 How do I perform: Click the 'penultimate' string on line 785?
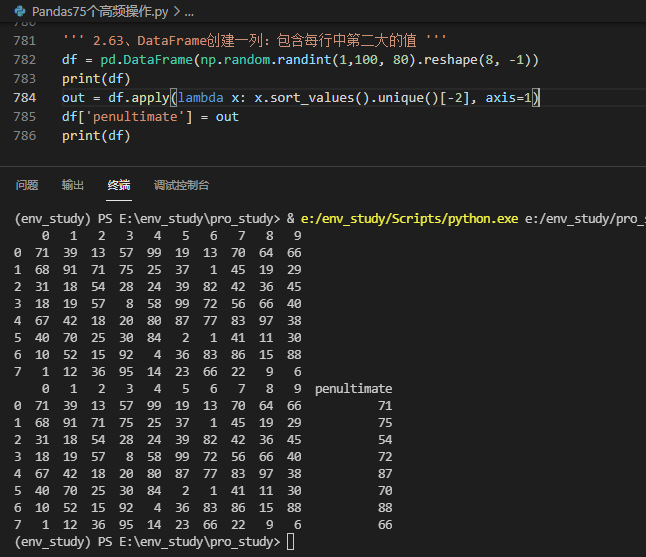[x=136, y=117]
